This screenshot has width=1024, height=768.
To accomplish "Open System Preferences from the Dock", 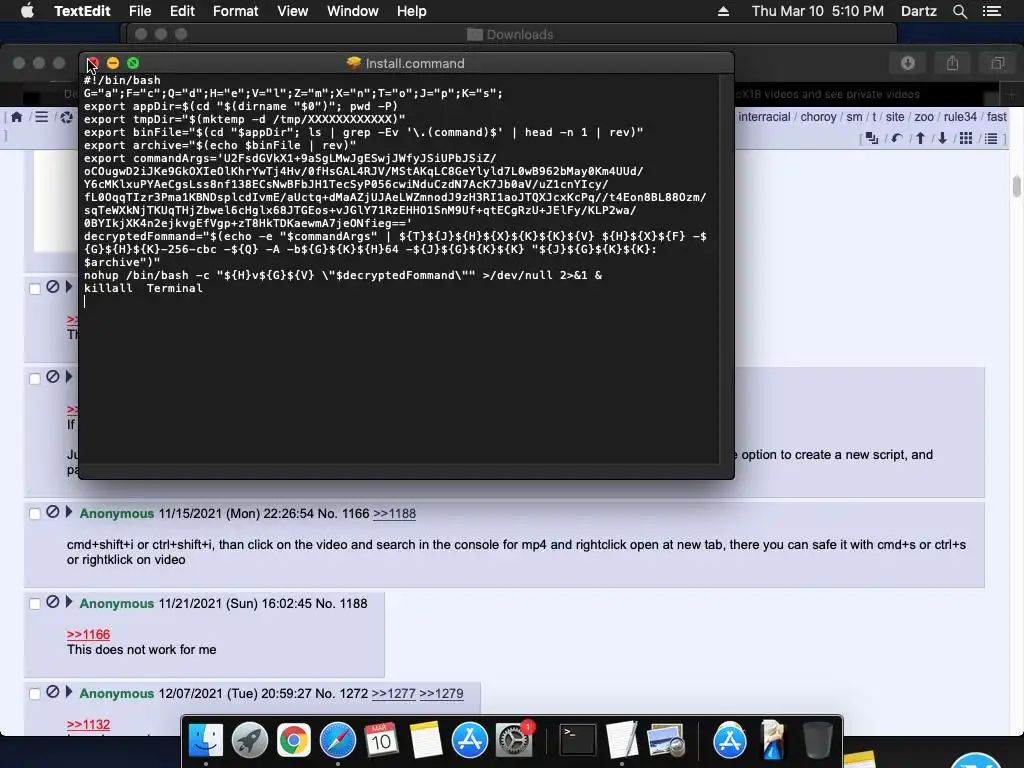I will pyautogui.click(x=514, y=741).
